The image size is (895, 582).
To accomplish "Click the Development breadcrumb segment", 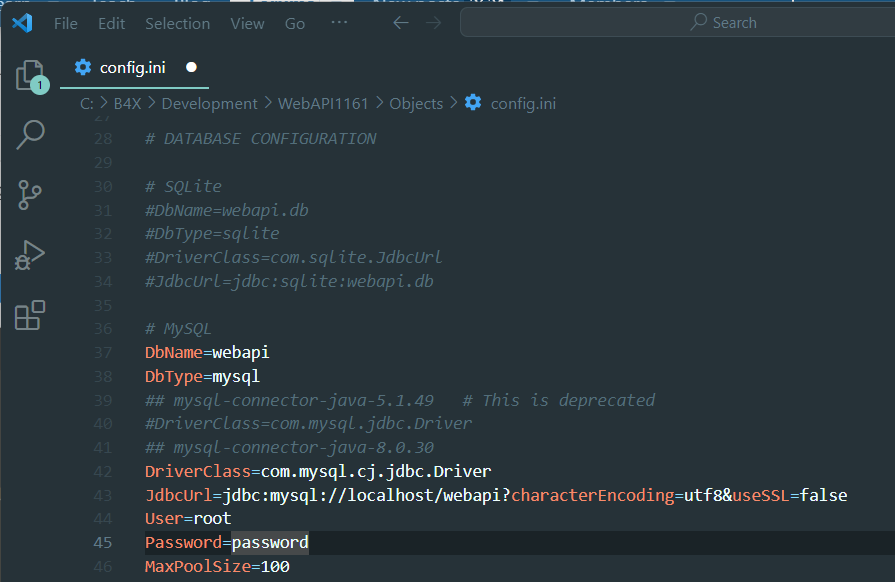I will (209, 103).
